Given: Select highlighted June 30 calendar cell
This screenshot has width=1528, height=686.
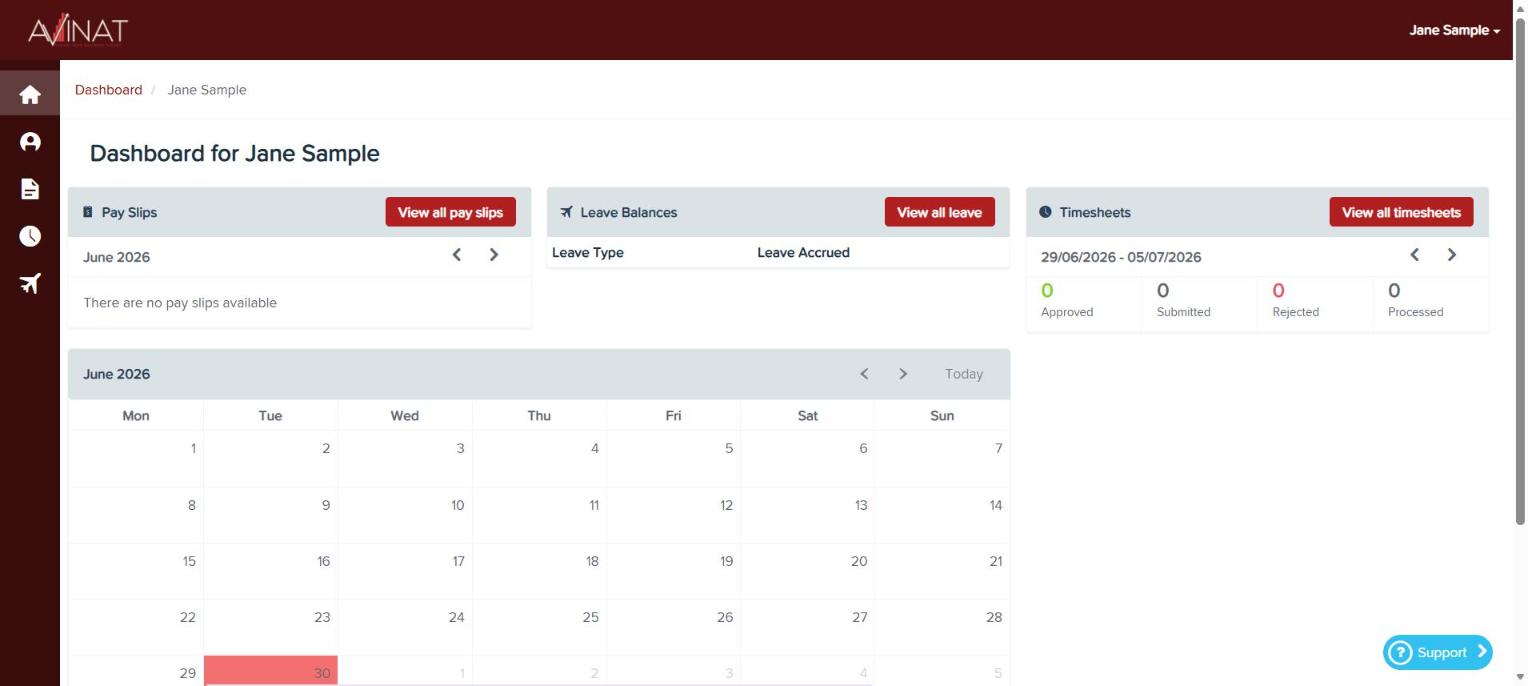Looking at the screenshot, I should (271, 671).
